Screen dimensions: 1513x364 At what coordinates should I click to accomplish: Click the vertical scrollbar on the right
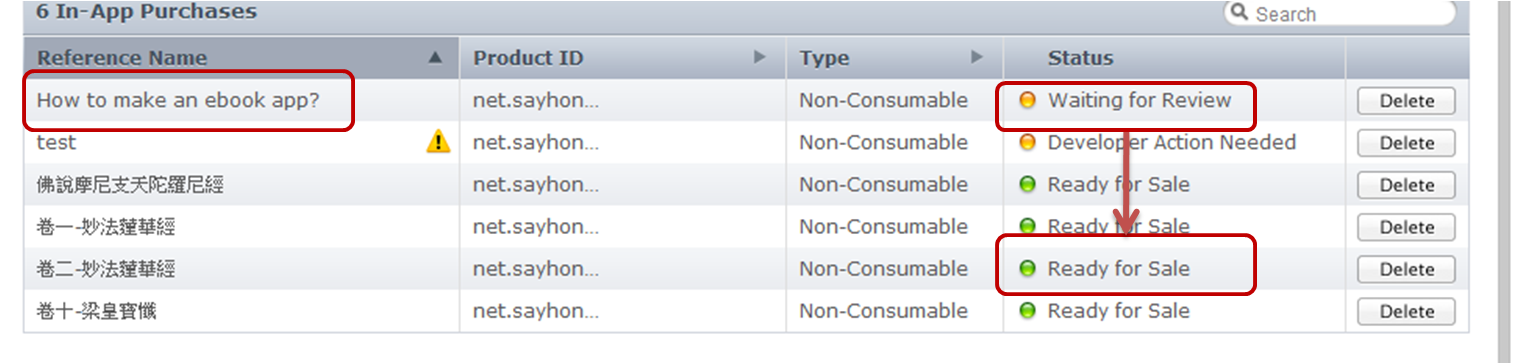tap(1503, 180)
